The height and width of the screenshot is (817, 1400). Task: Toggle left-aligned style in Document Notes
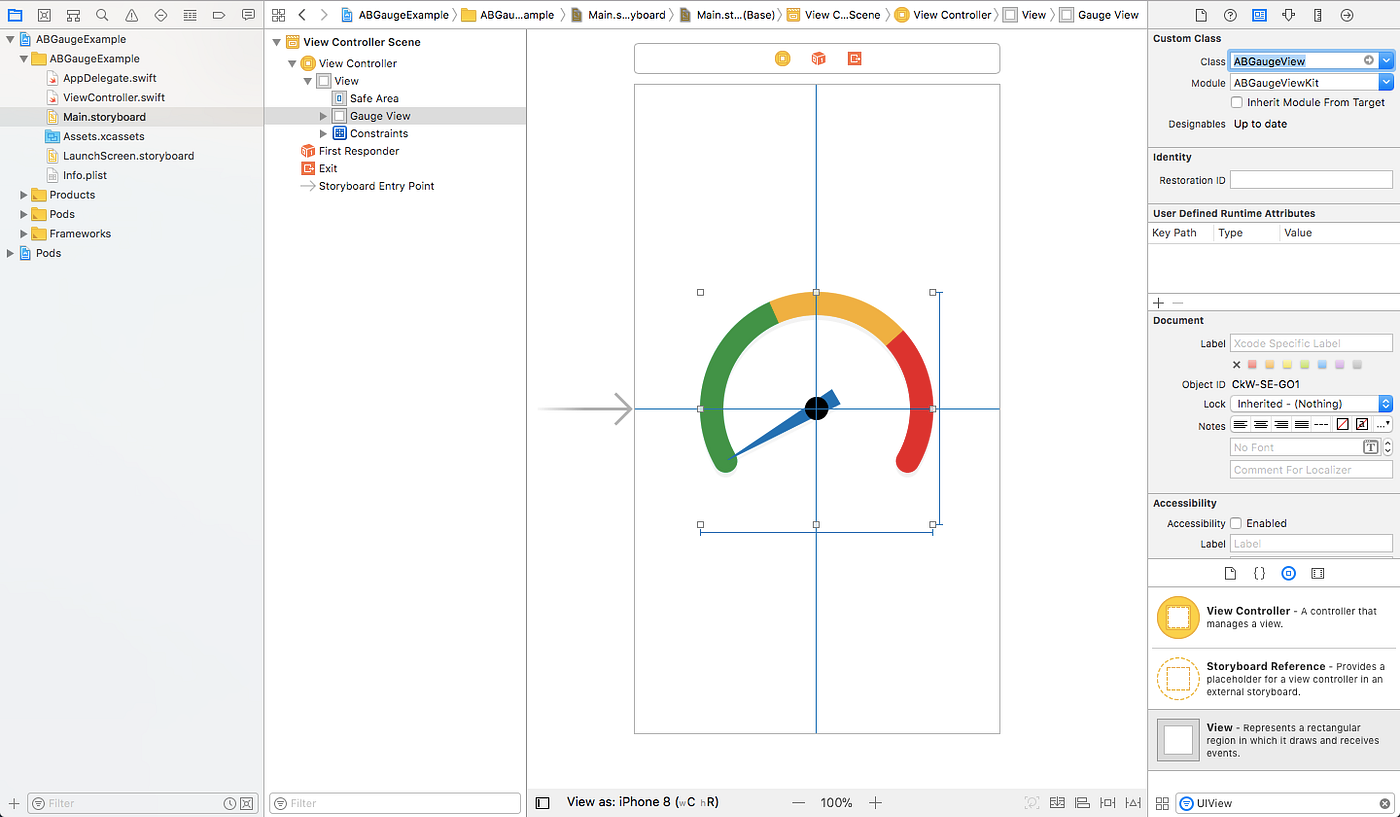(x=1238, y=425)
